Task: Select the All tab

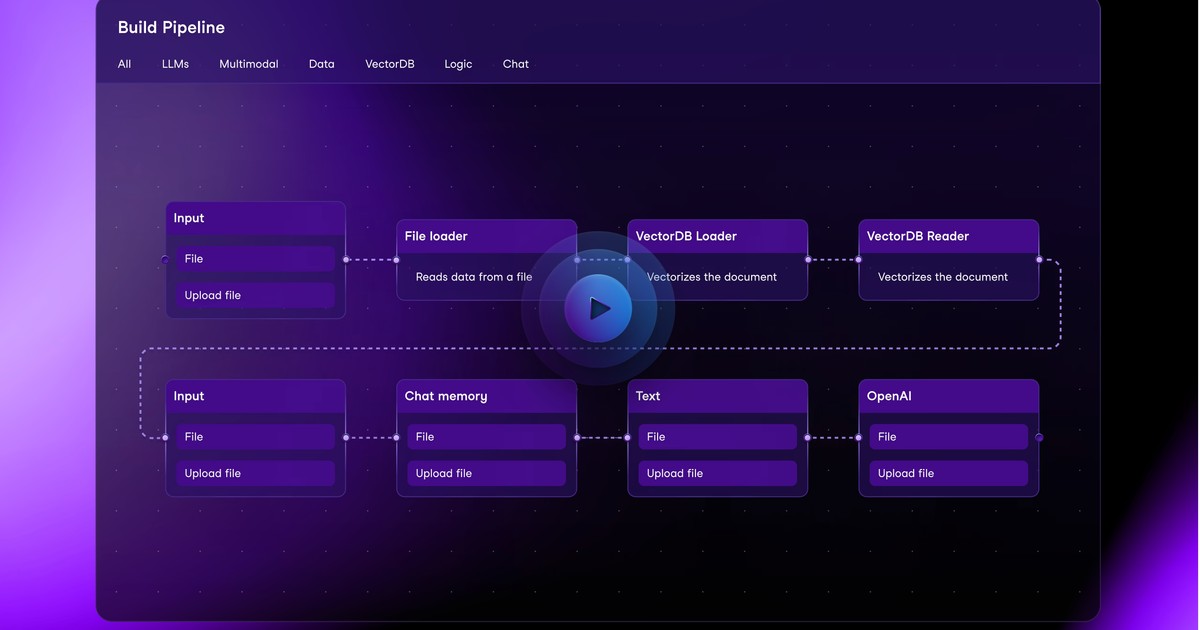Action: pos(124,64)
